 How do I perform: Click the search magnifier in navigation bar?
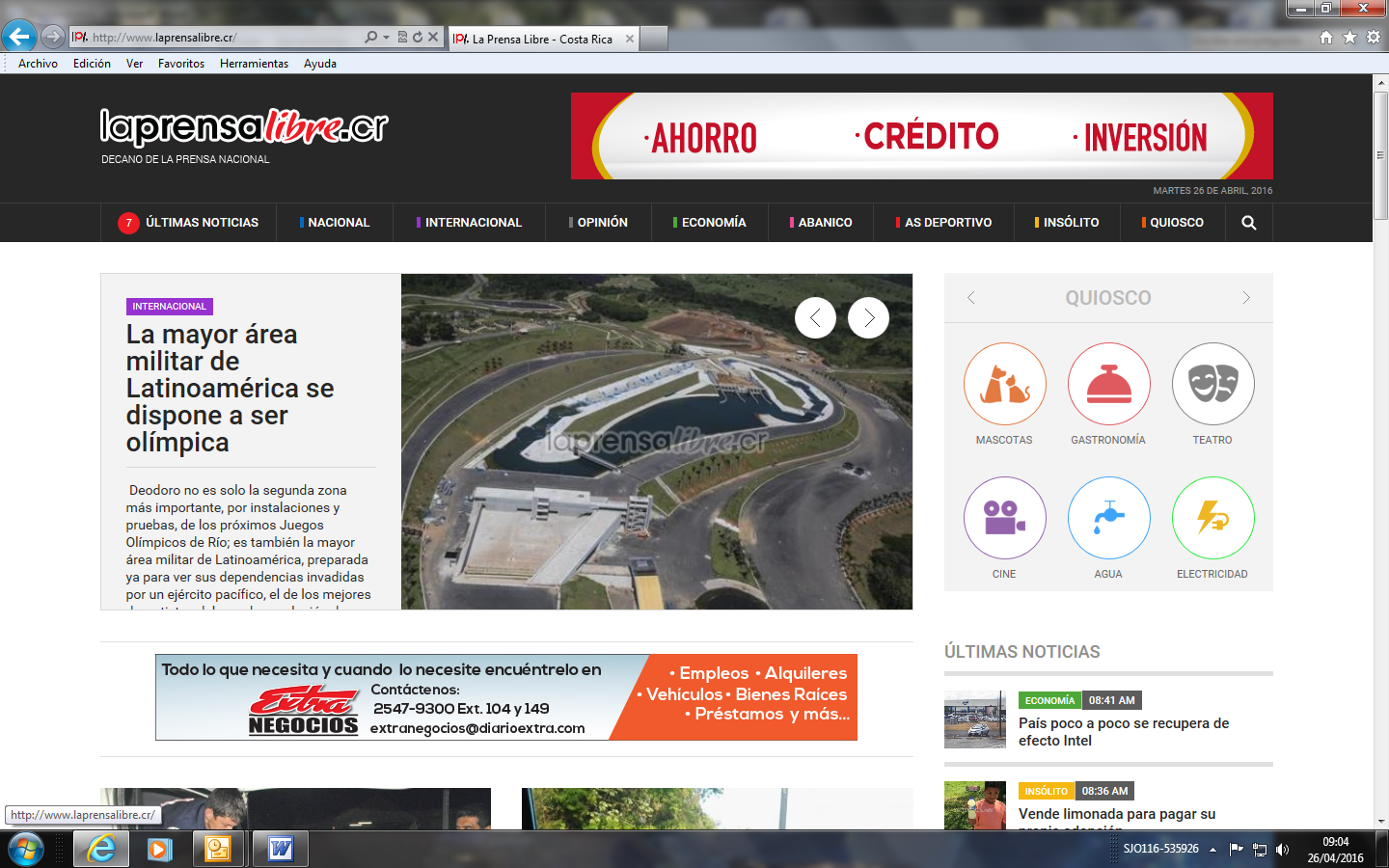tap(1248, 223)
